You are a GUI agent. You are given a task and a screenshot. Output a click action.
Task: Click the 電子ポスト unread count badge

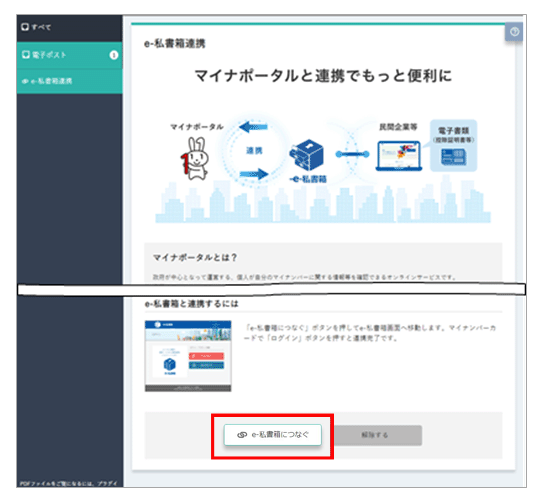[114, 55]
